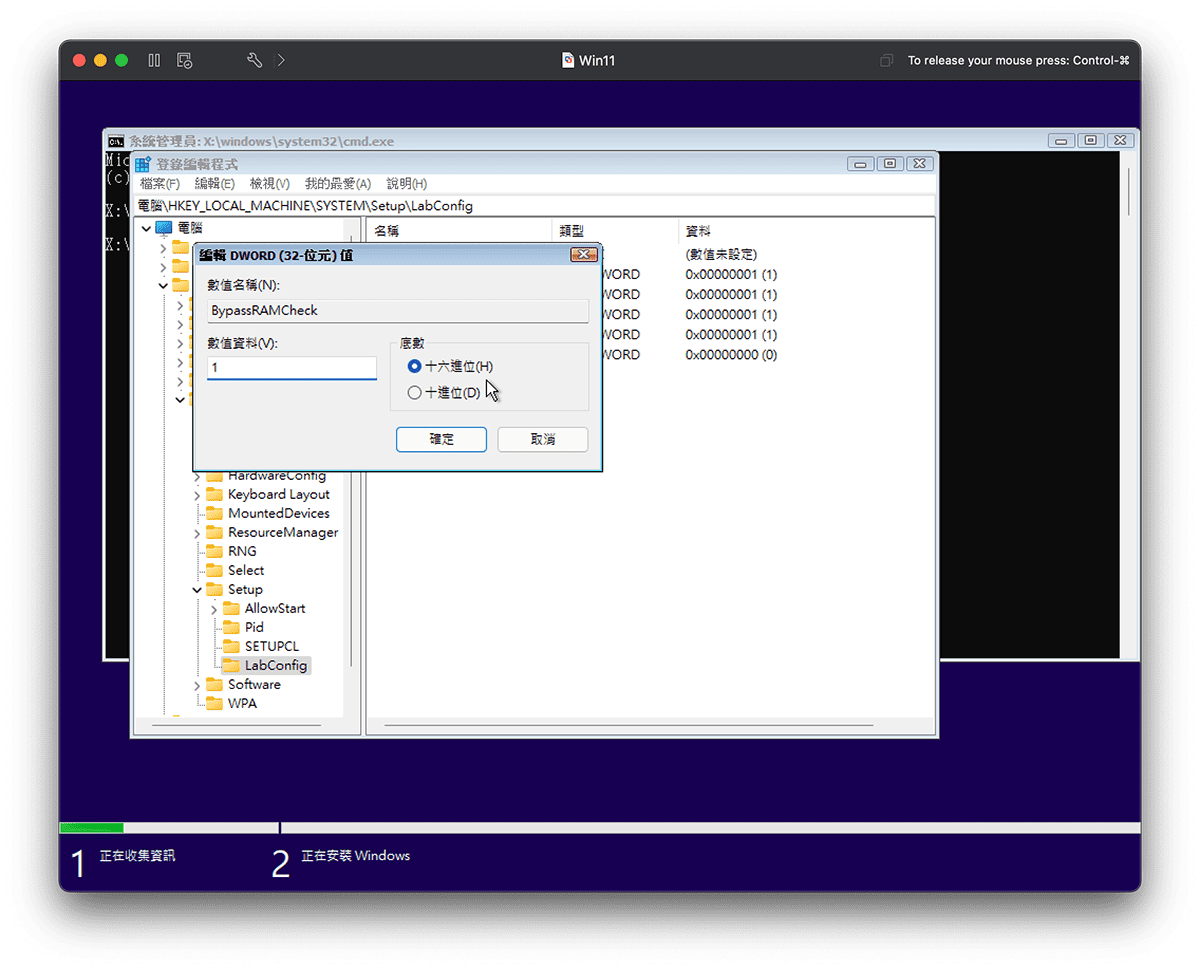The image size is (1200, 970).
Task: Click inside the 數值資料(V) value field
Action: tap(290, 367)
